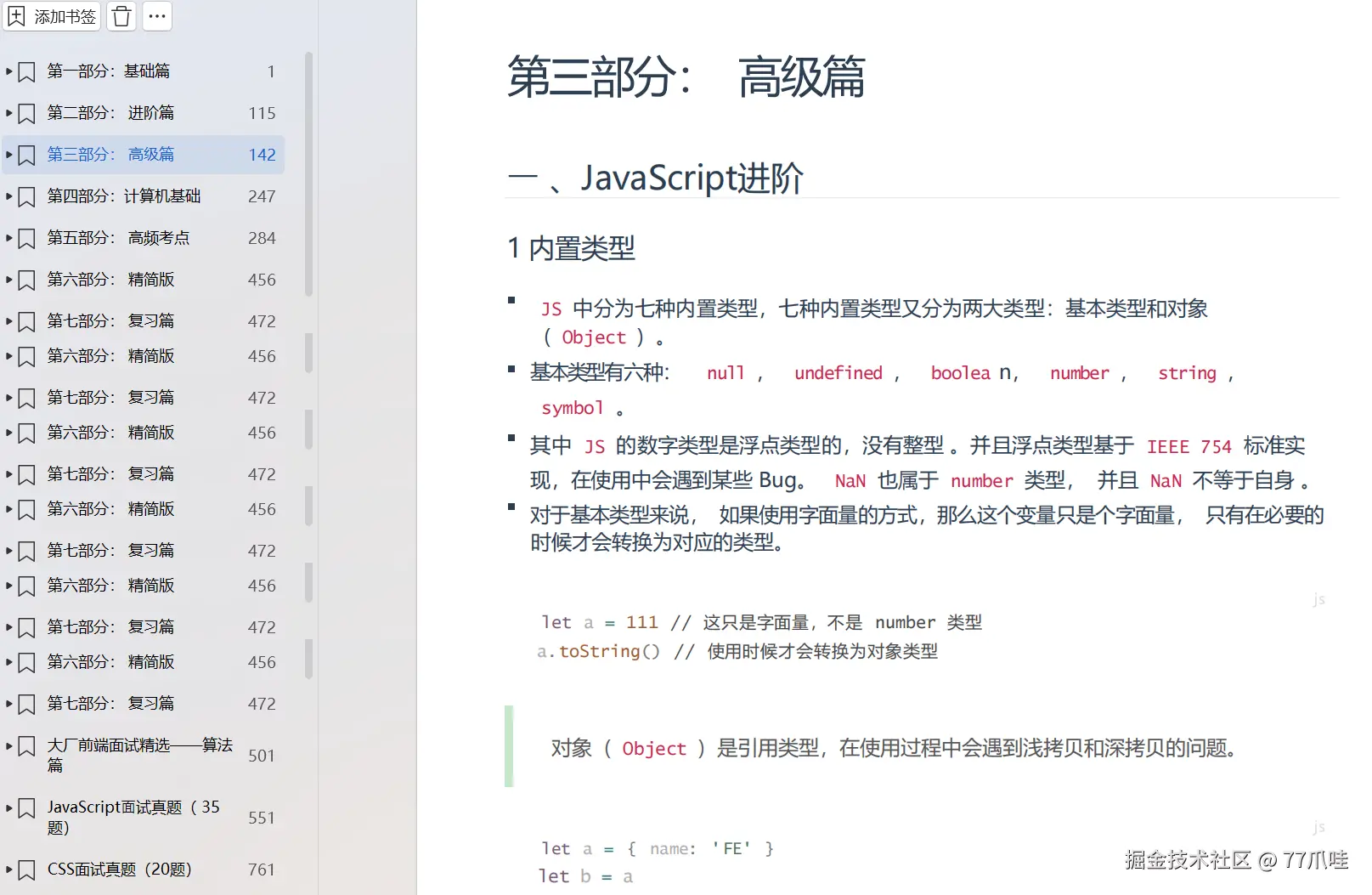The height and width of the screenshot is (895, 1372).
Task: Click the code line let a = { name: 'FE' }
Action: point(658,848)
